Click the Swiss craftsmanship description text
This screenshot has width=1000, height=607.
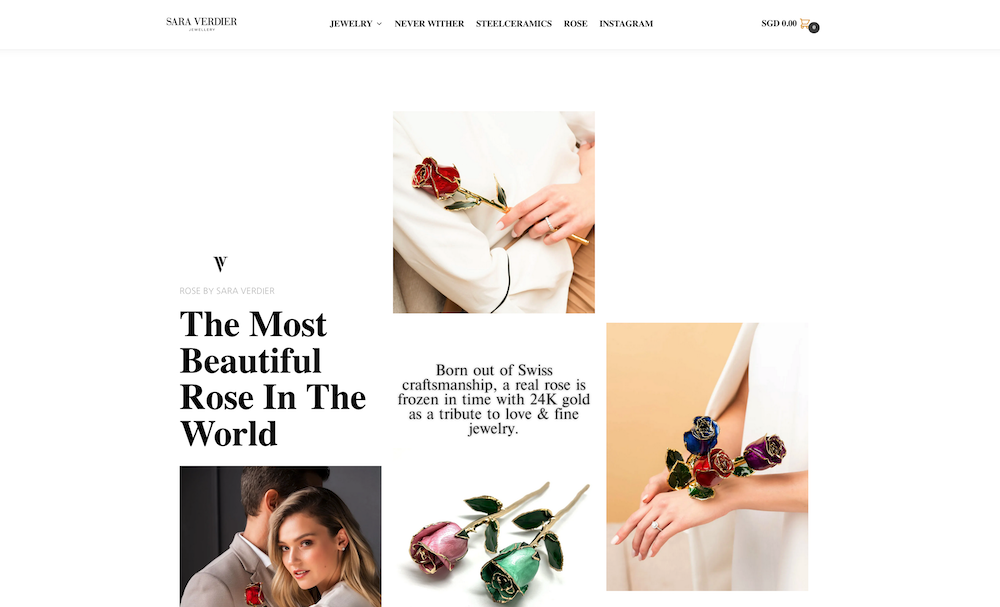(x=494, y=399)
